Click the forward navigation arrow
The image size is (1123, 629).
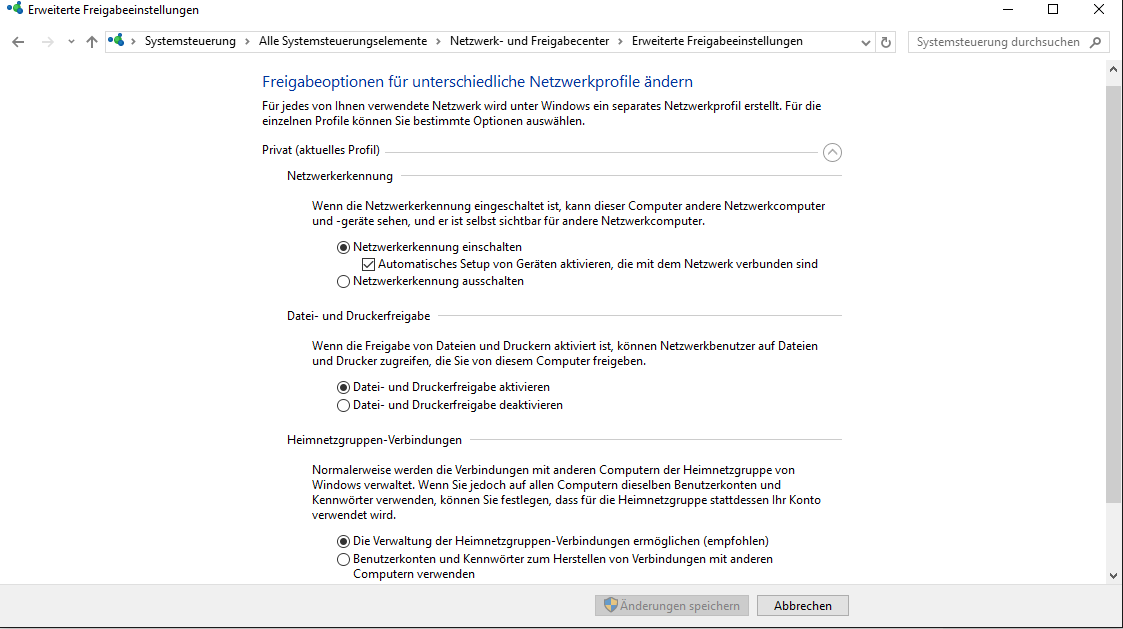point(47,42)
